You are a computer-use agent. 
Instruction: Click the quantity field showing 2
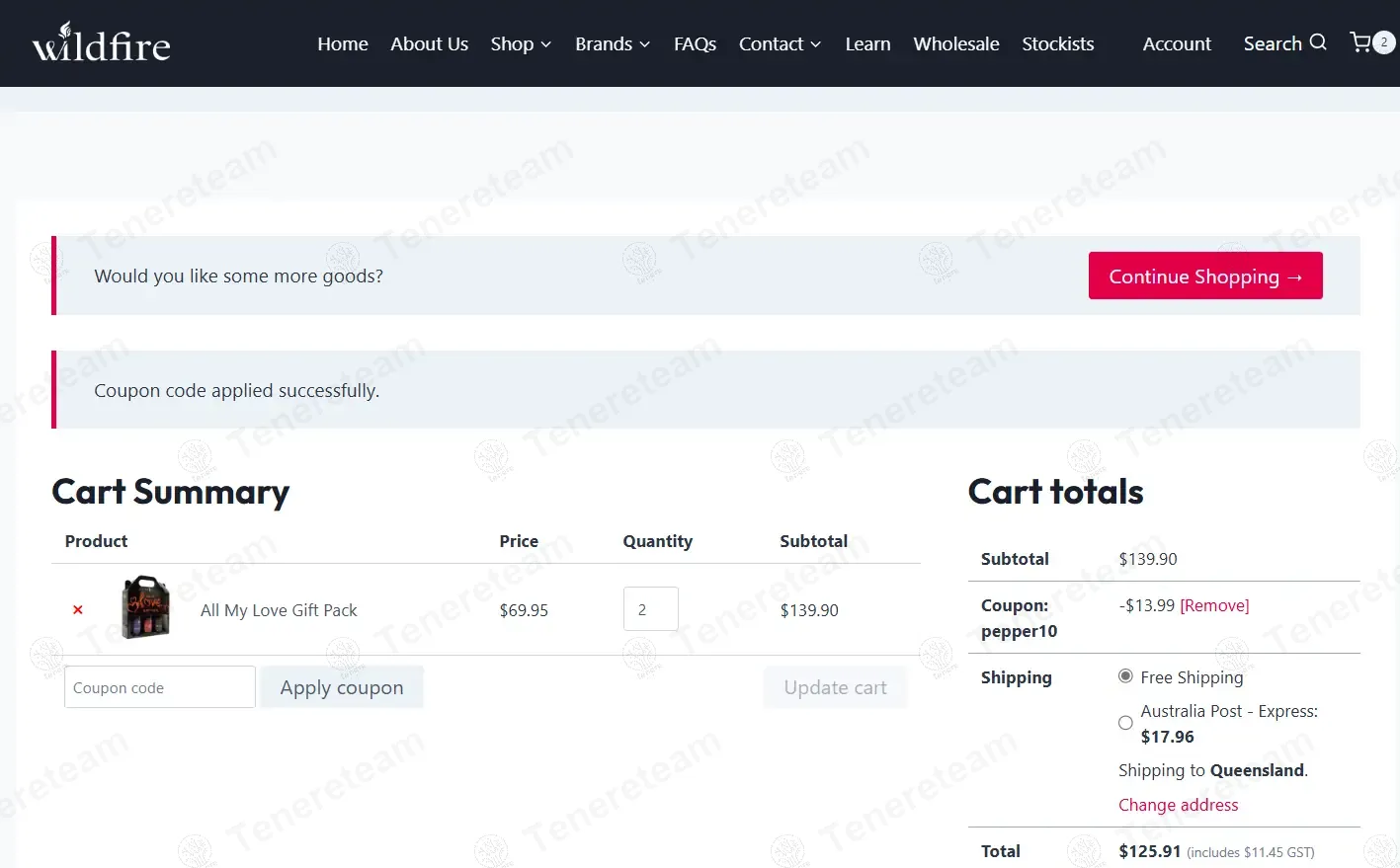click(x=651, y=609)
